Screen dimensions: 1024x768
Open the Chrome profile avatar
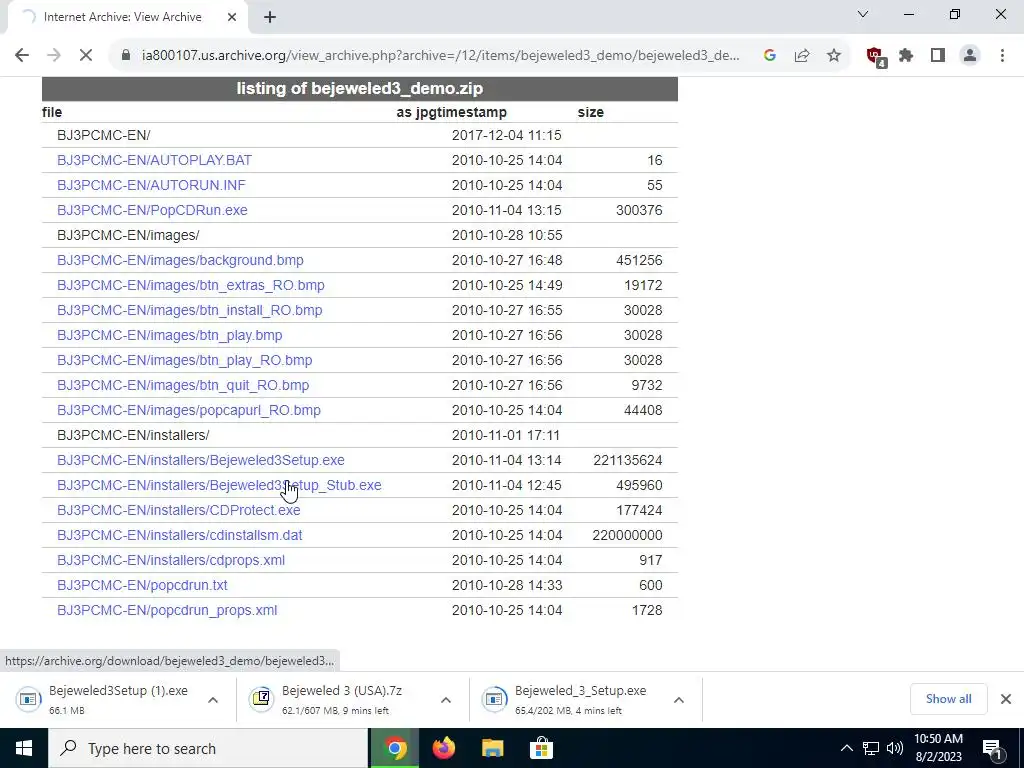click(x=970, y=56)
